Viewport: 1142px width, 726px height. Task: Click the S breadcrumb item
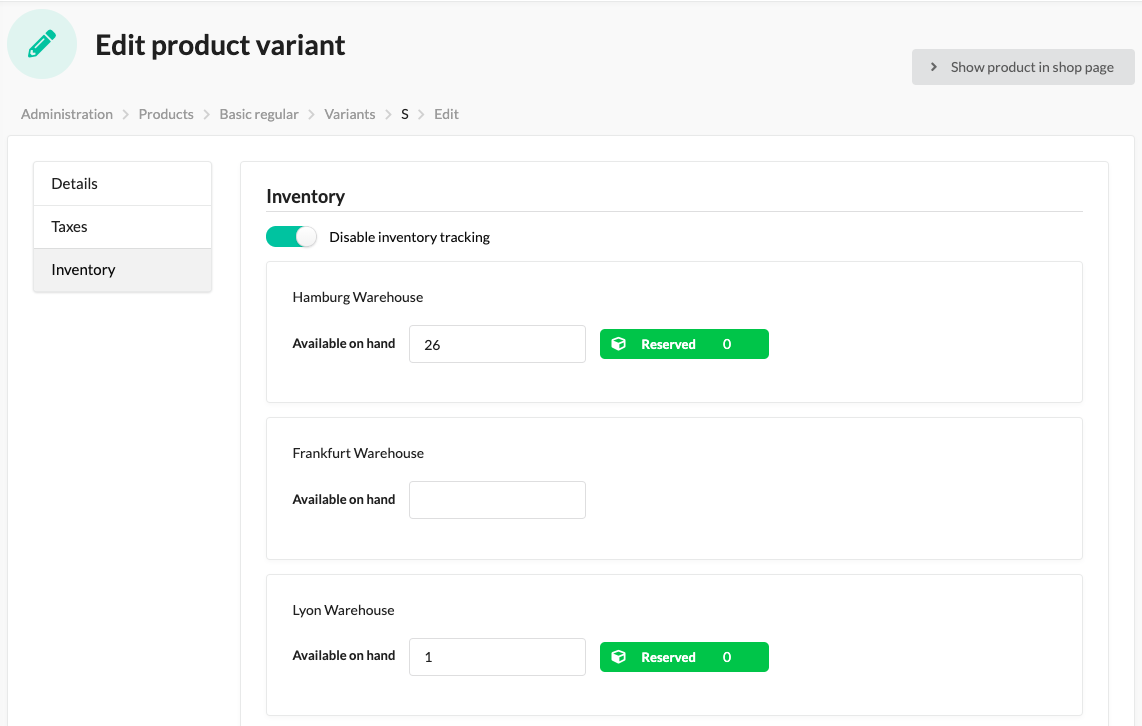405,114
